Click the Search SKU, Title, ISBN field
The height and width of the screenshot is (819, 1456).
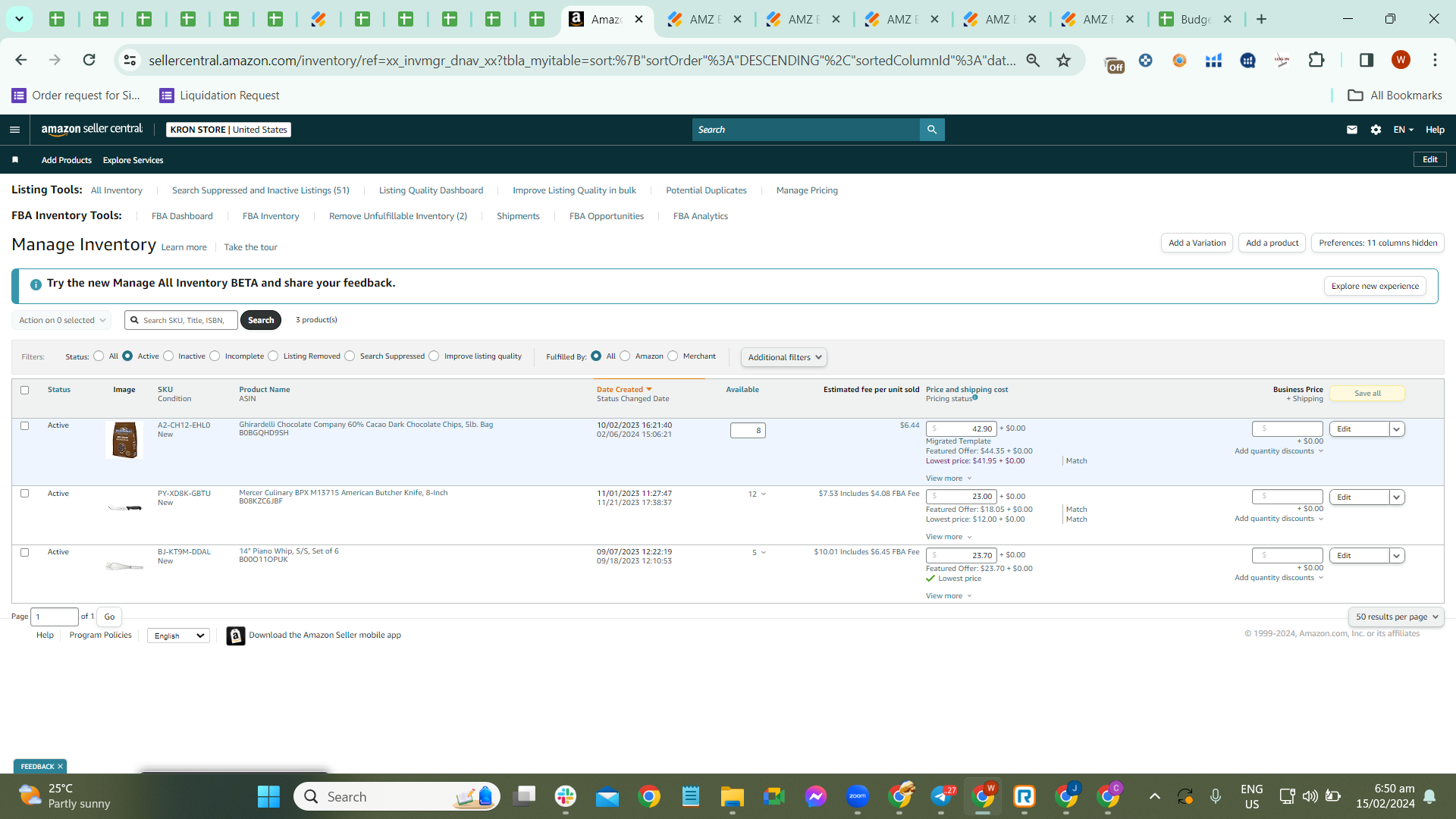(x=181, y=320)
